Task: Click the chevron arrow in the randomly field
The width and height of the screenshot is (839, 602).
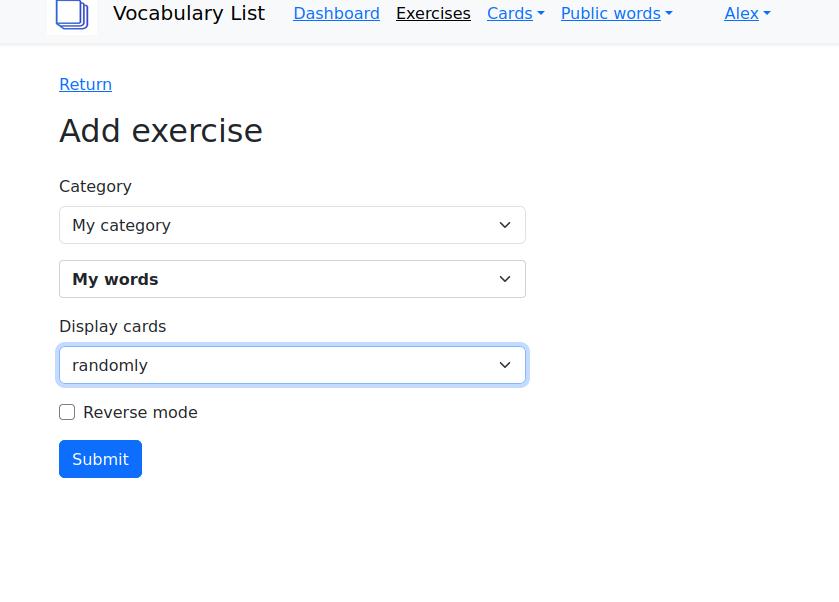Action: coord(505,365)
